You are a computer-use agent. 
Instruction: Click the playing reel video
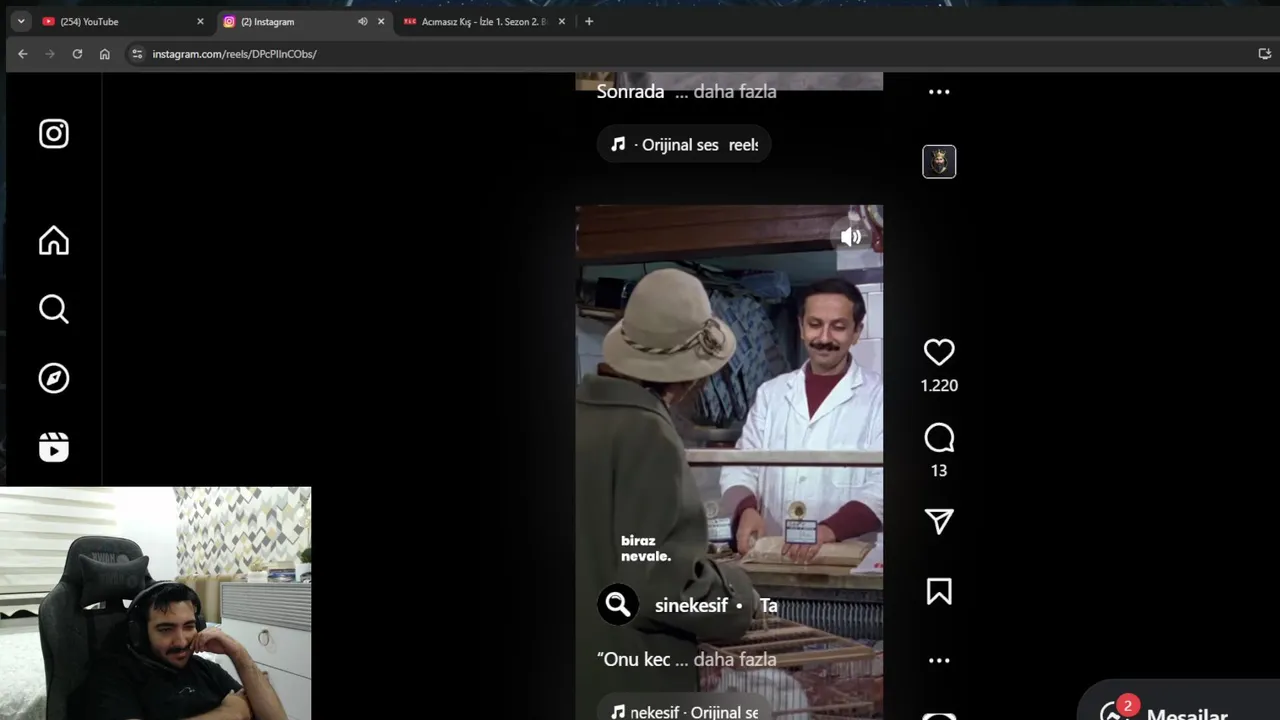point(729,462)
